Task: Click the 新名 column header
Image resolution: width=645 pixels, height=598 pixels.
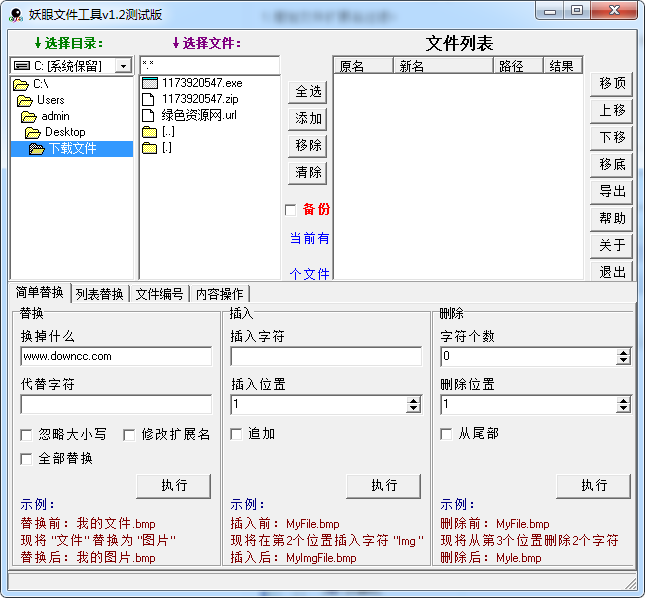Action: pos(443,66)
